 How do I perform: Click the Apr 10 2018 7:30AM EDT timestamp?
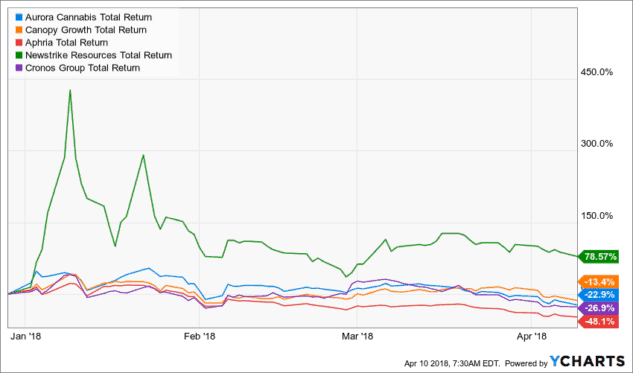point(452,363)
